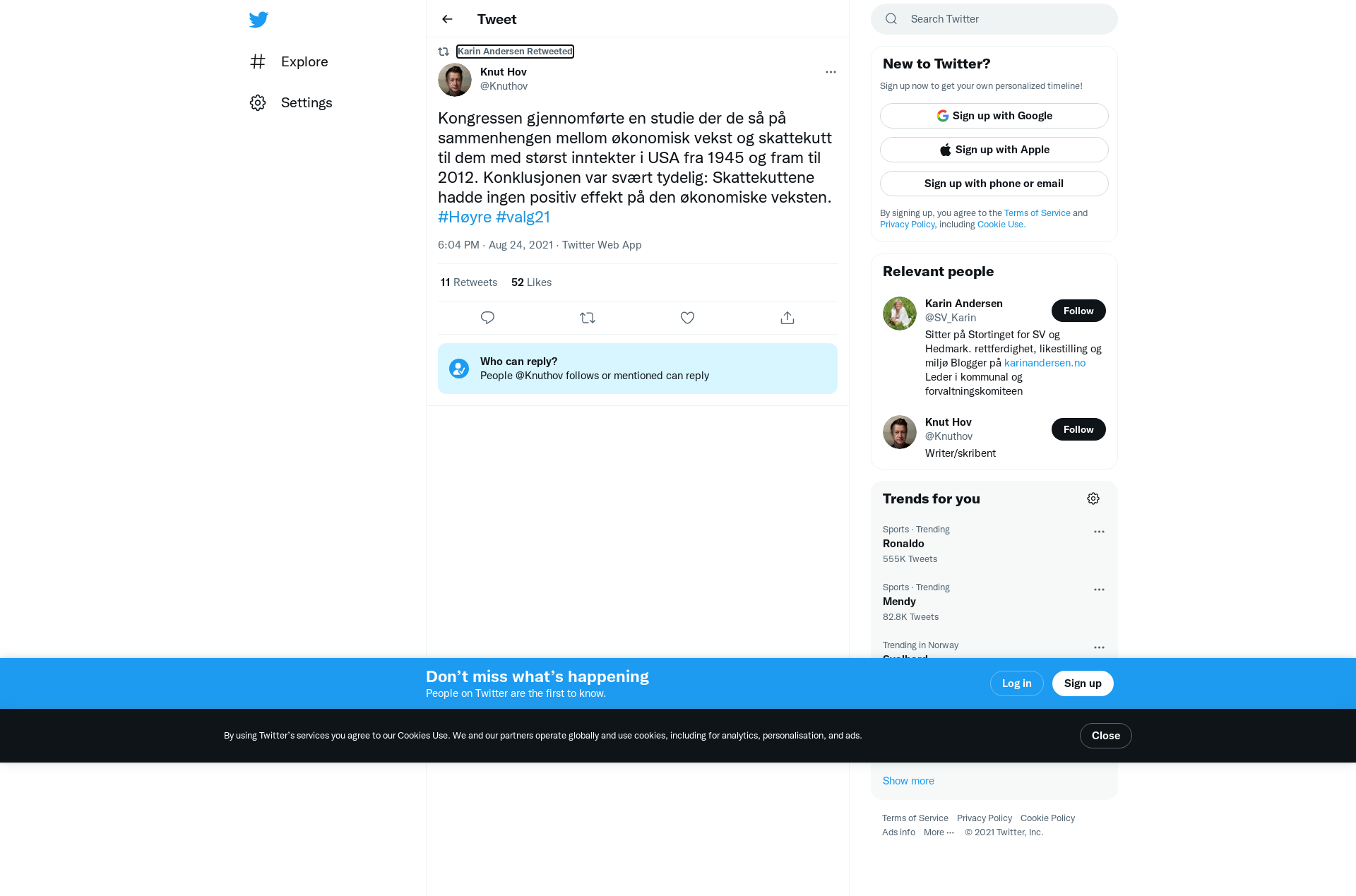Like the tweet with heart icon
Screen dimensions: 1356x896
coord(687,318)
